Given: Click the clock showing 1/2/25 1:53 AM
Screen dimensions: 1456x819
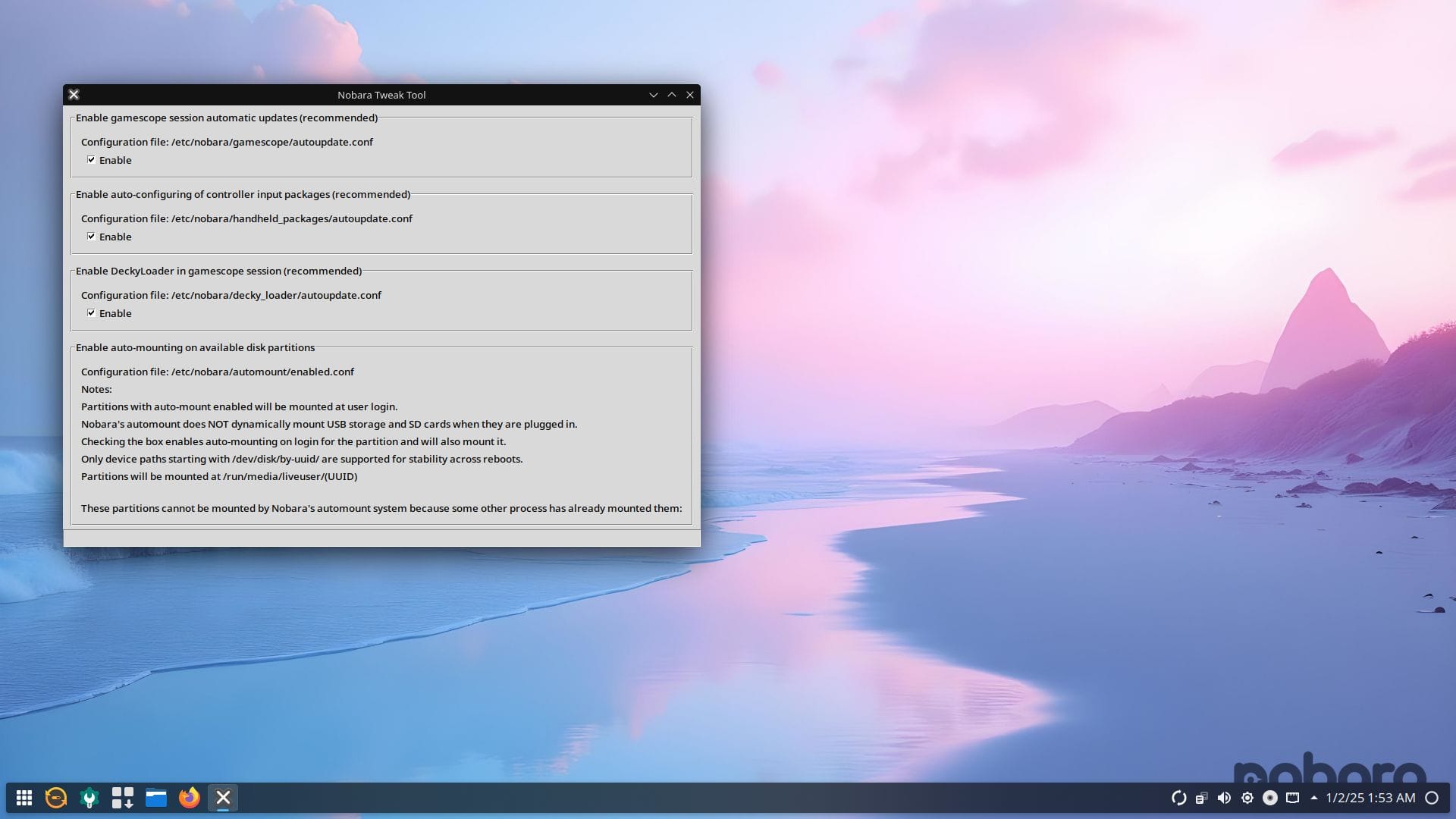Looking at the screenshot, I should click(x=1371, y=798).
